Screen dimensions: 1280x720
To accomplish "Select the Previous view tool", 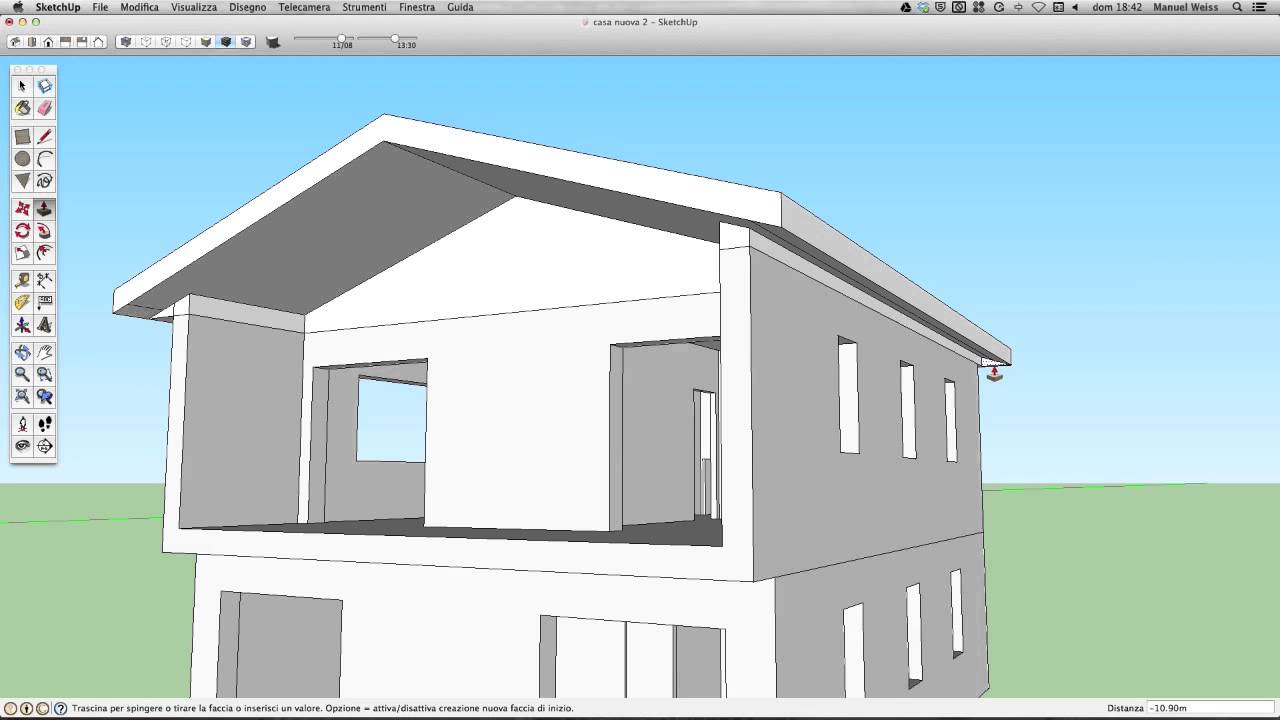I will pos(45,396).
